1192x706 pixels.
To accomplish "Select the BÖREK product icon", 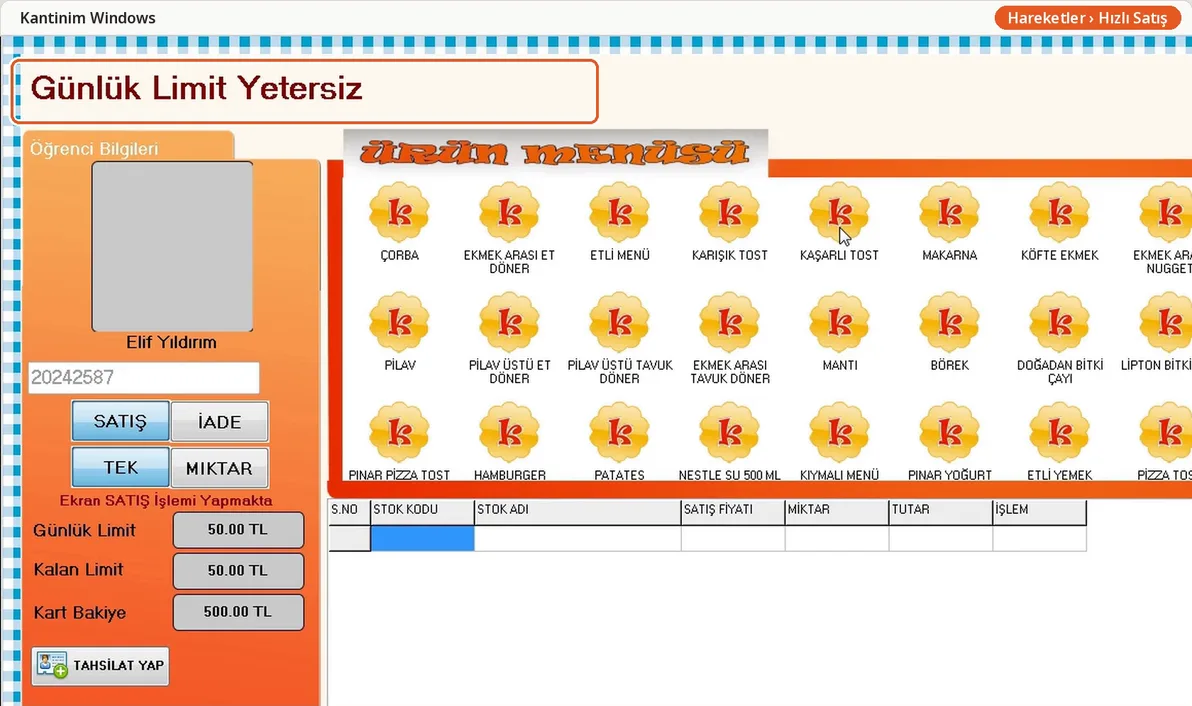I will [x=949, y=322].
